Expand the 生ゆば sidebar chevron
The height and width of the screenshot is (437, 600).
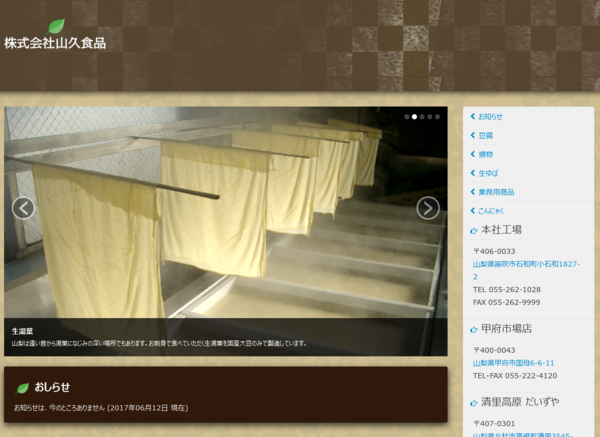click(472, 173)
